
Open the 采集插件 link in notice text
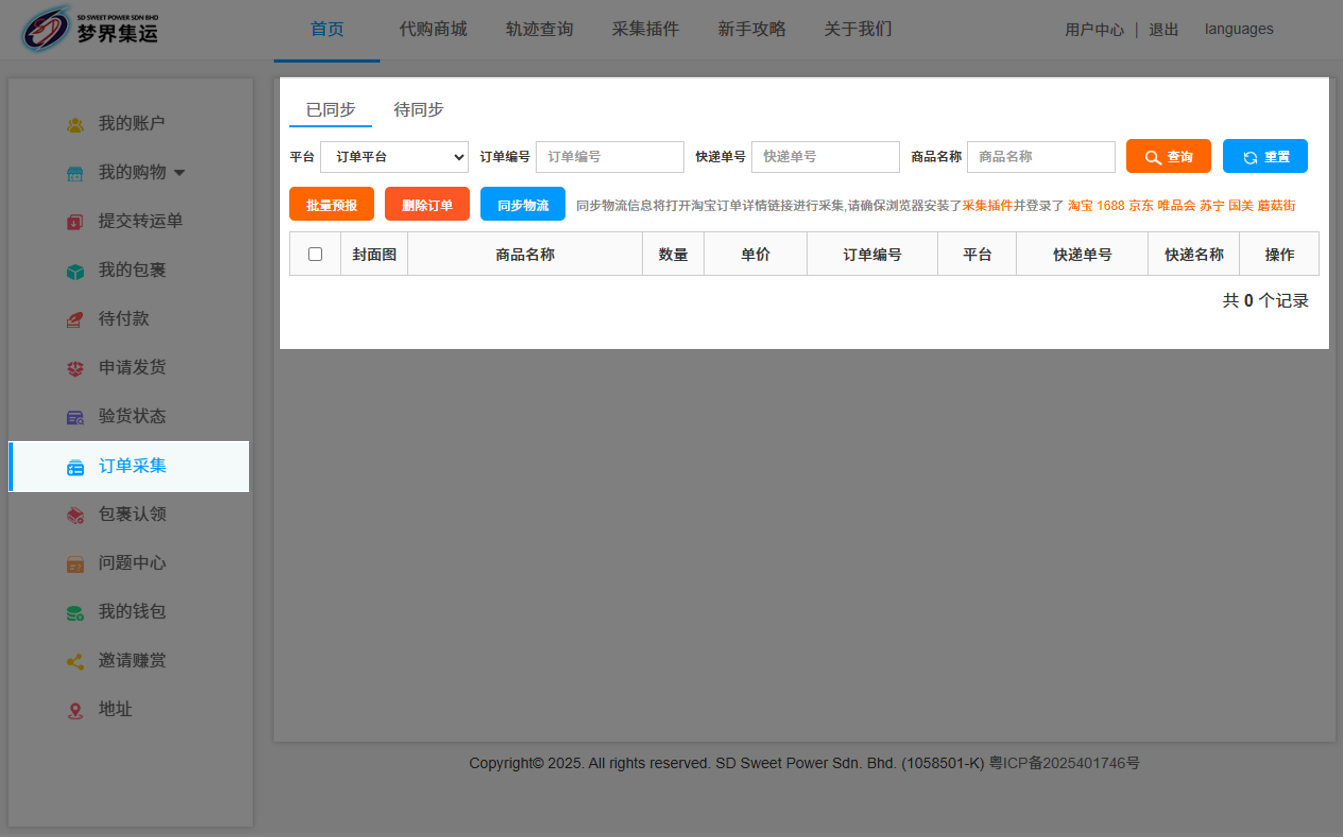pyautogui.click(x=987, y=205)
